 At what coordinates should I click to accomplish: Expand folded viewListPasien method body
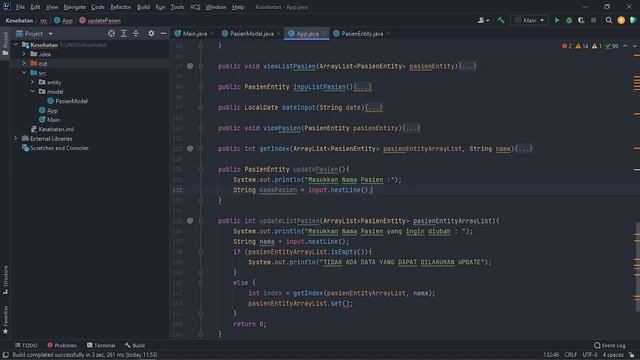[468, 66]
